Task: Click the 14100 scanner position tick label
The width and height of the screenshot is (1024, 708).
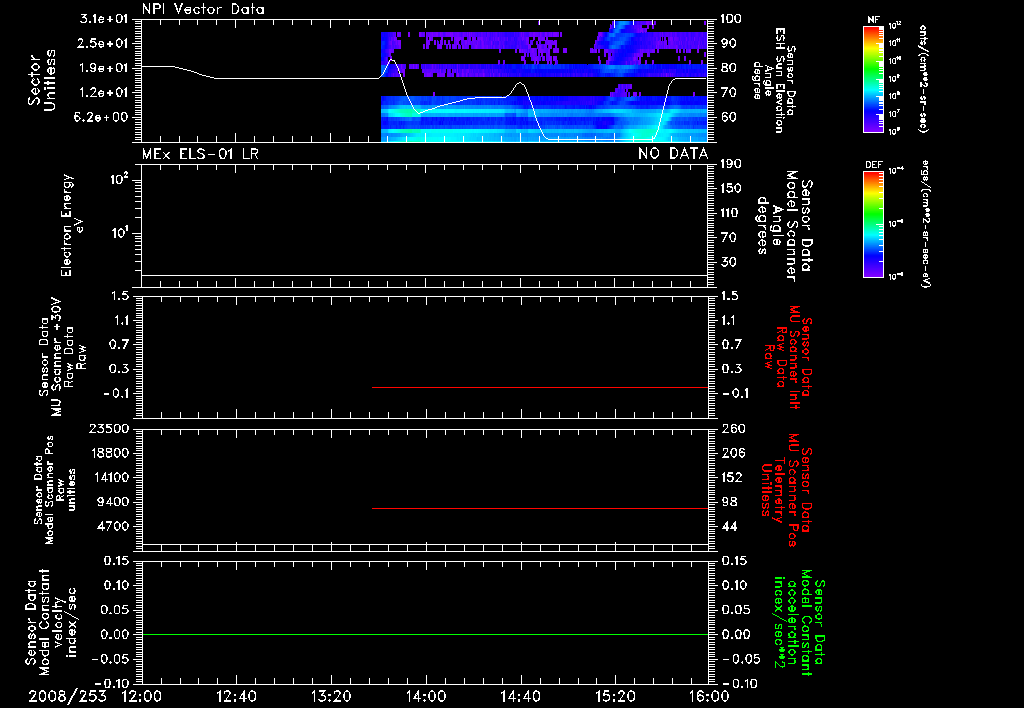Action: click(x=110, y=477)
